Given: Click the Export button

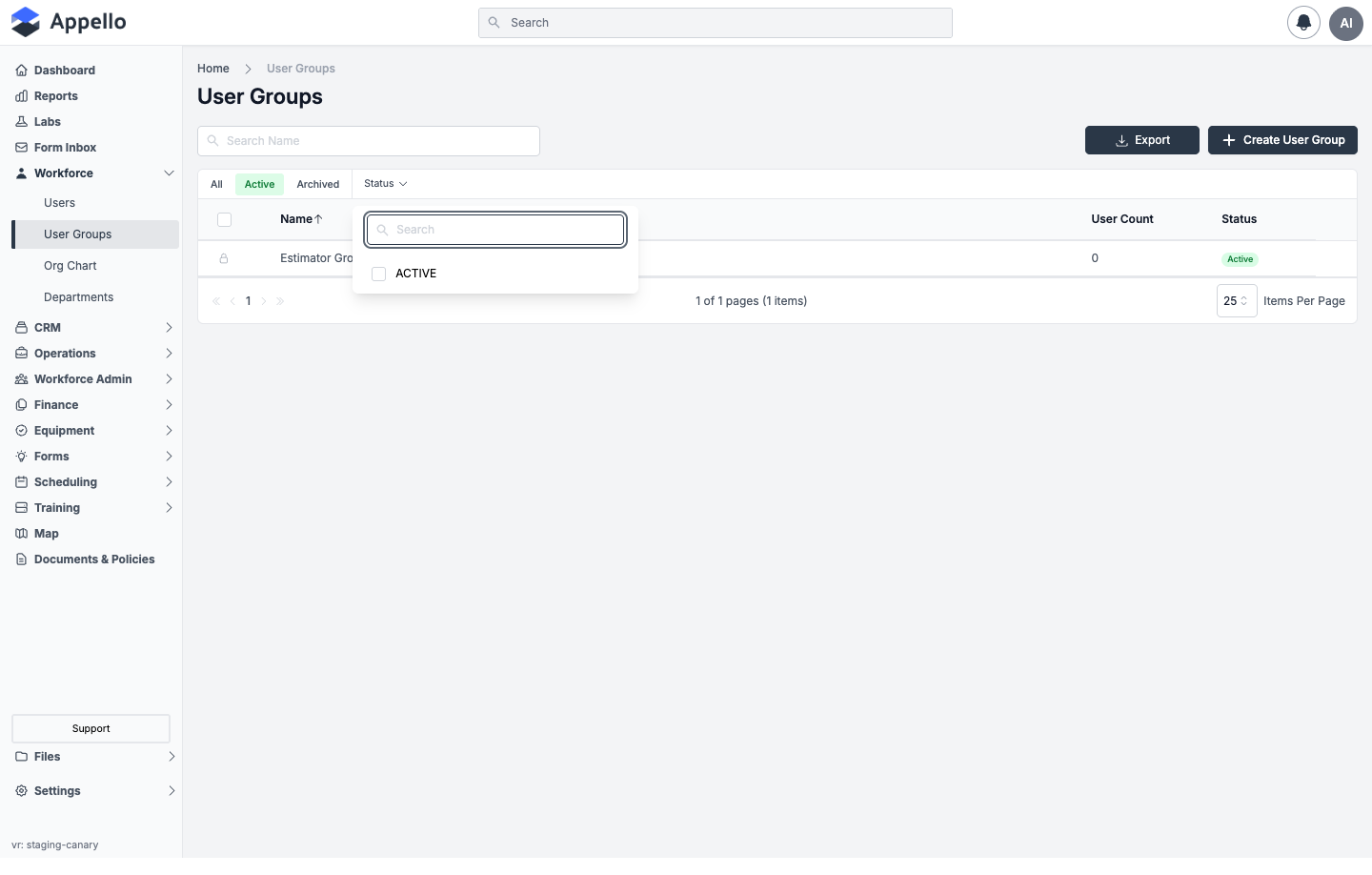Looking at the screenshot, I should pos(1142,140).
